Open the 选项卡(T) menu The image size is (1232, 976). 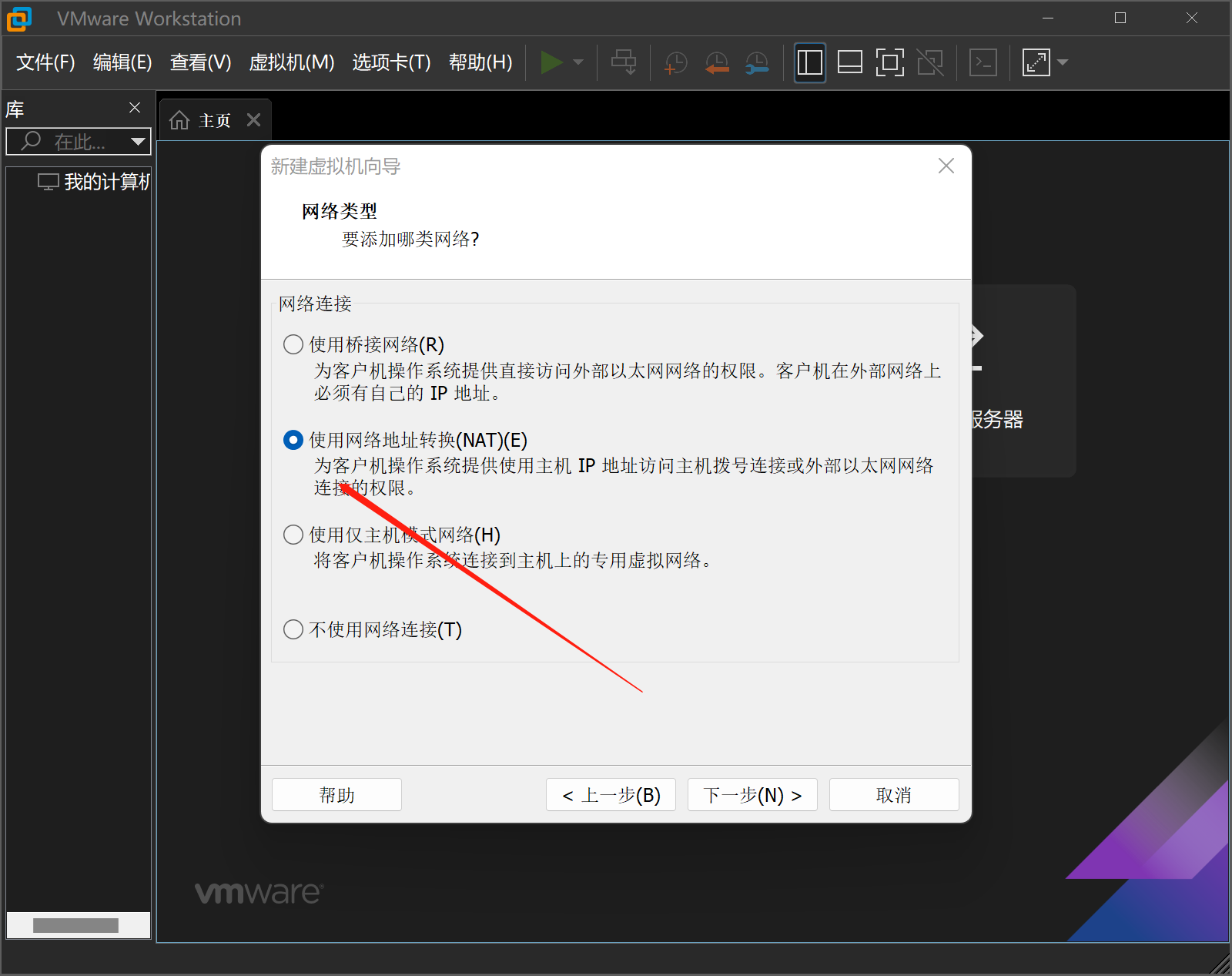(391, 62)
